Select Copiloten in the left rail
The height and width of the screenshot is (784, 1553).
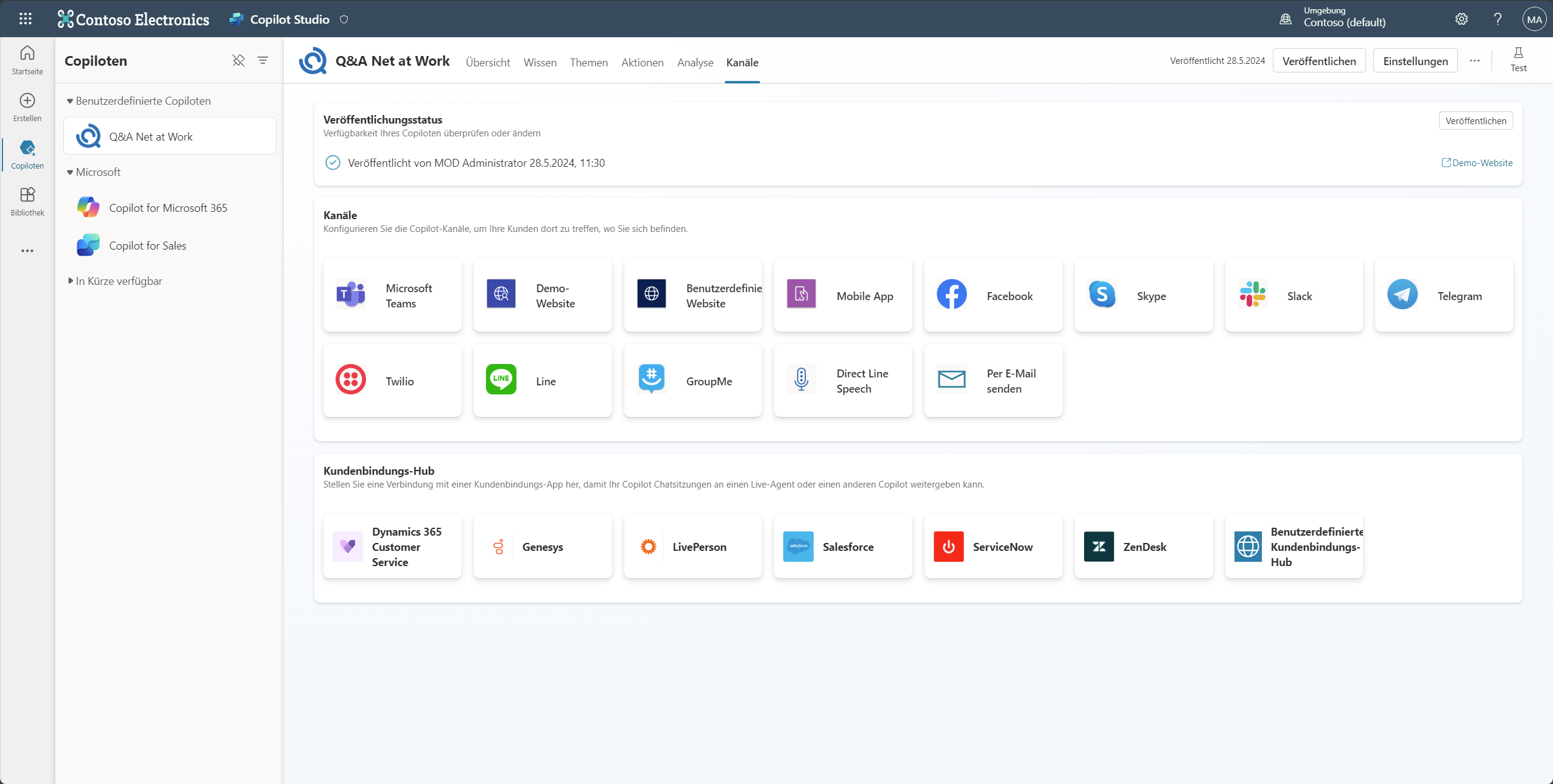click(27, 155)
